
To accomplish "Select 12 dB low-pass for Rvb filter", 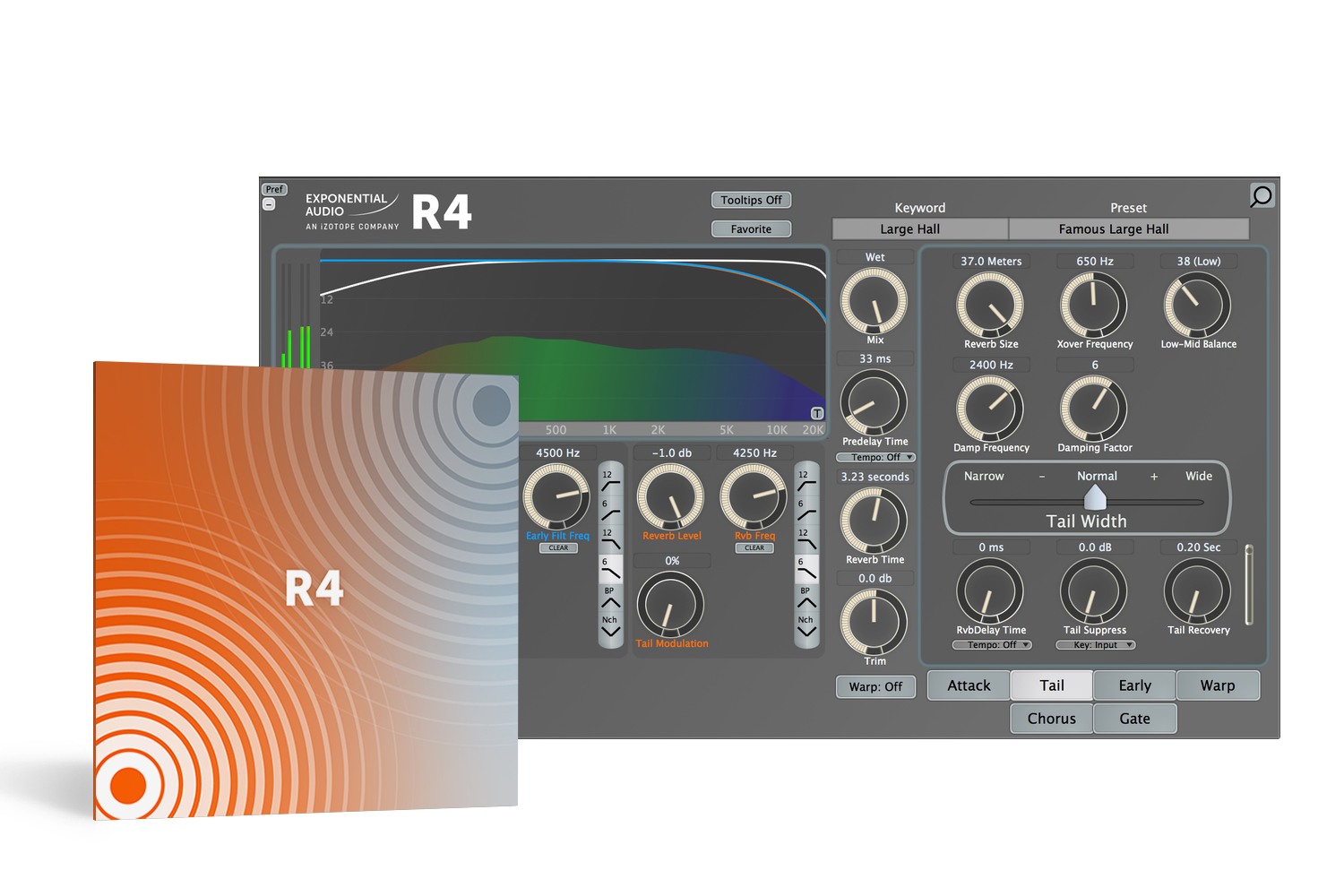I will pyautogui.click(x=806, y=540).
